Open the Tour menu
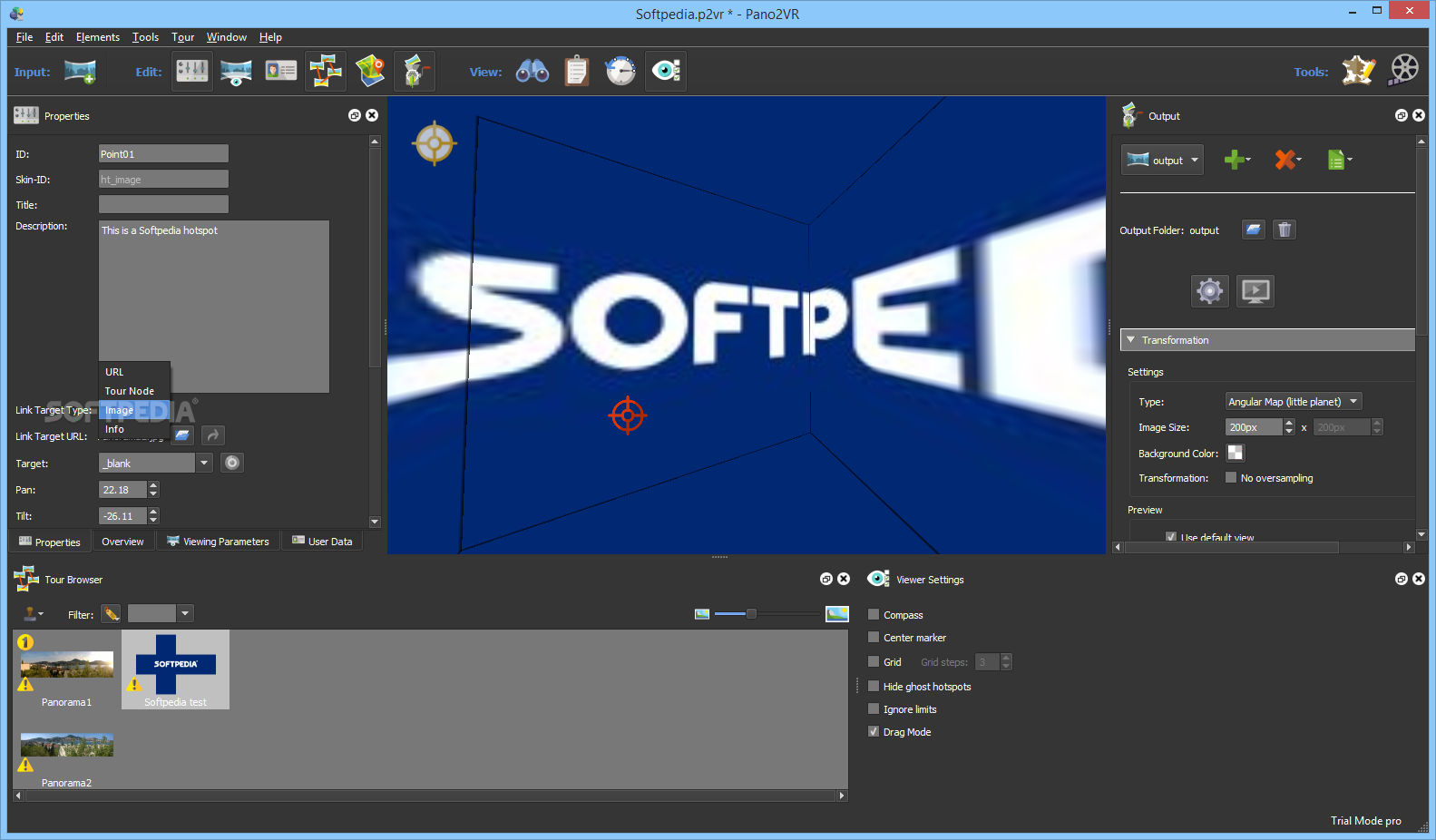This screenshot has width=1436, height=840. (183, 37)
